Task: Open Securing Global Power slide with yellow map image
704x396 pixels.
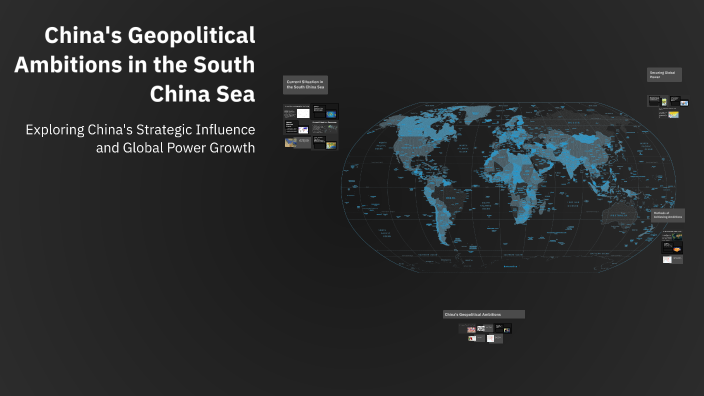Action: point(669,113)
